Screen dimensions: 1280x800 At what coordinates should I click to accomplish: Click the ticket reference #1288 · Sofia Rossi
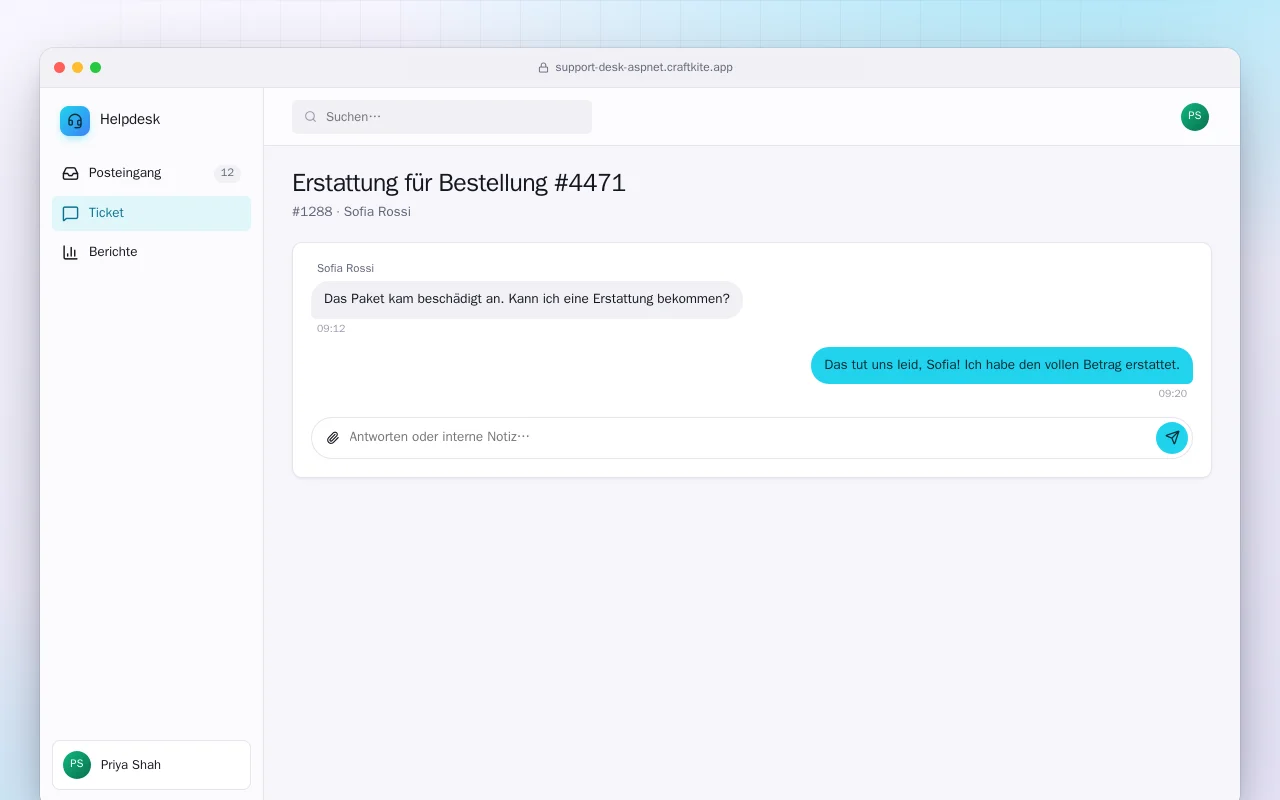point(351,212)
